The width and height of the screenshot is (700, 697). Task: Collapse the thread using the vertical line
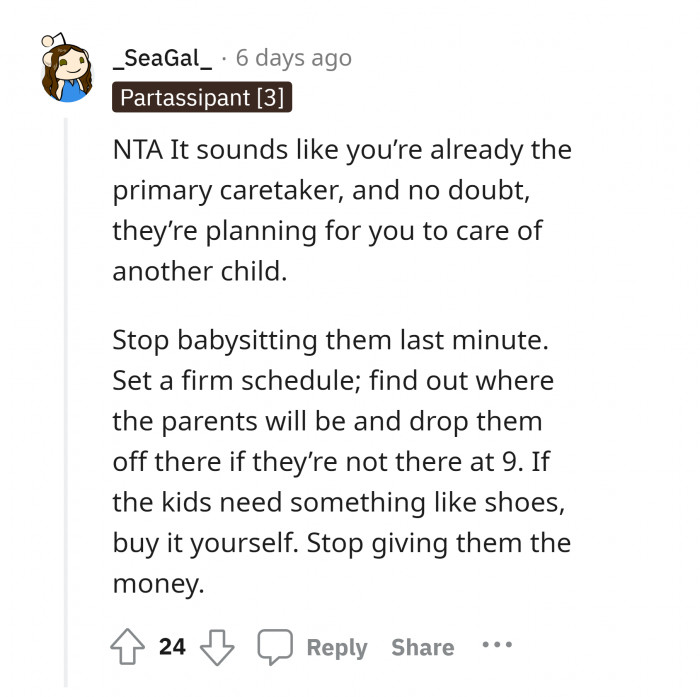[68, 400]
